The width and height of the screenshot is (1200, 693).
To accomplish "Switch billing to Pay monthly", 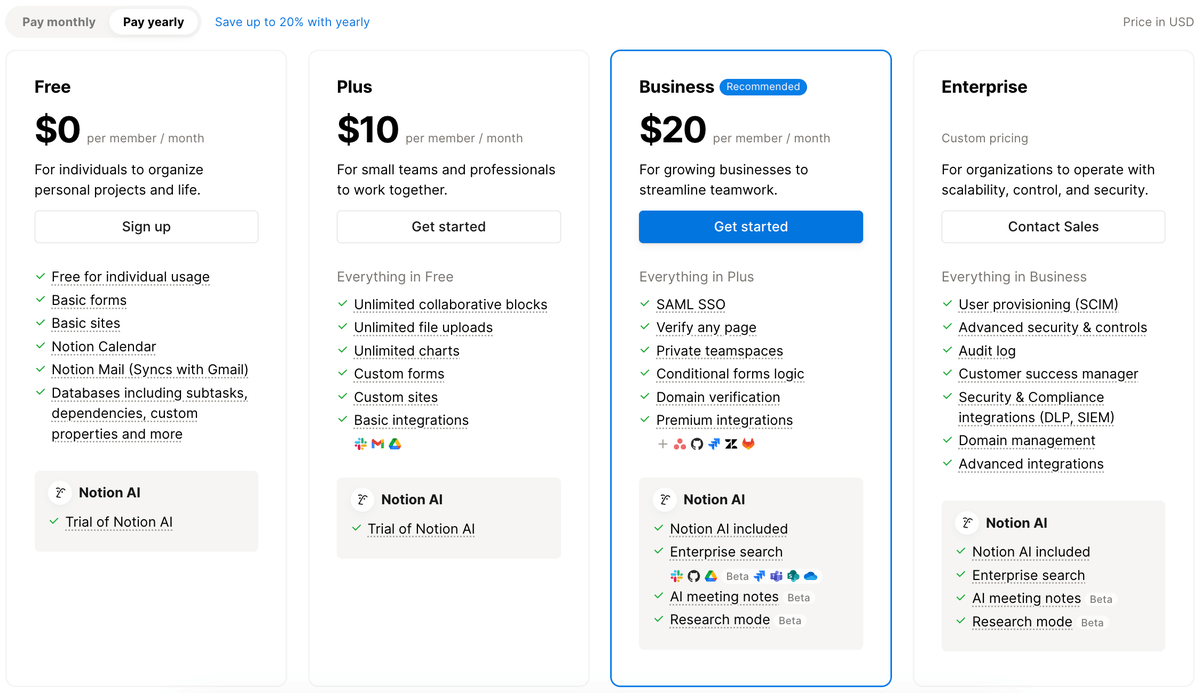I will [59, 22].
